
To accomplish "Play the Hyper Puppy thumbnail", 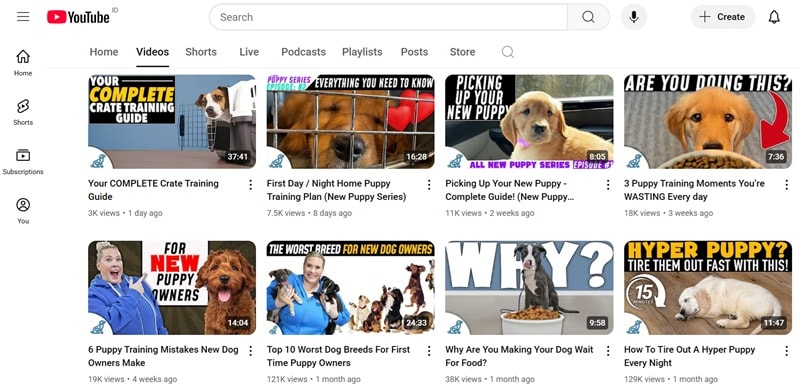I will [x=708, y=288].
